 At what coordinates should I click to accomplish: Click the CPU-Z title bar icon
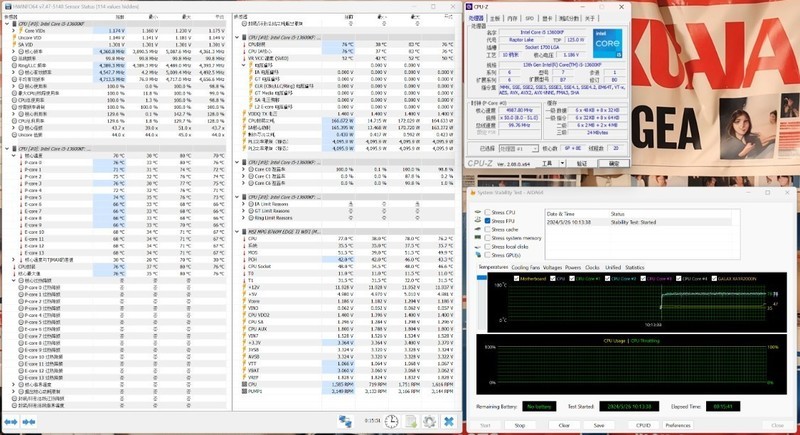click(472, 6)
